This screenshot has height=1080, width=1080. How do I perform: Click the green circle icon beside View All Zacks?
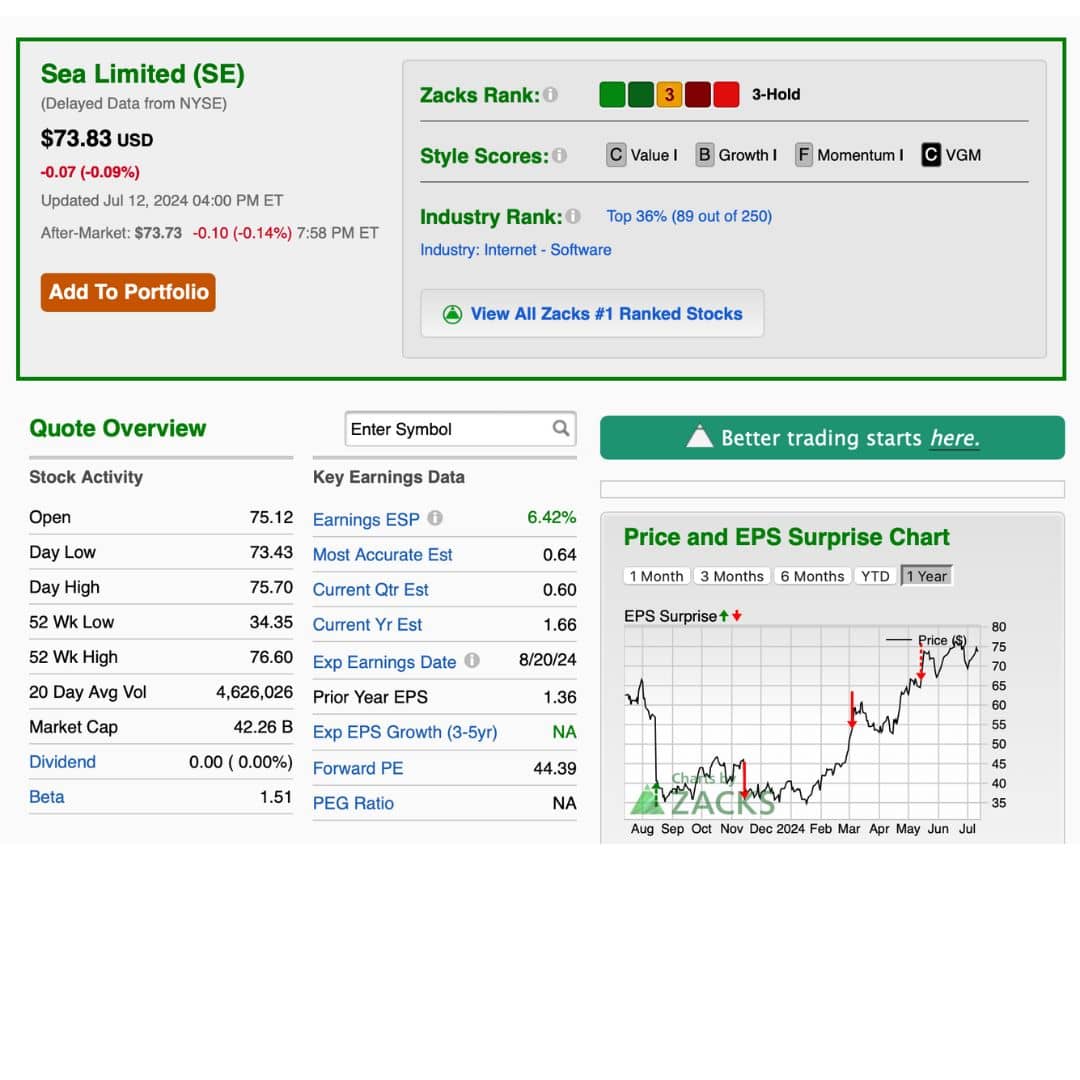click(452, 314)
